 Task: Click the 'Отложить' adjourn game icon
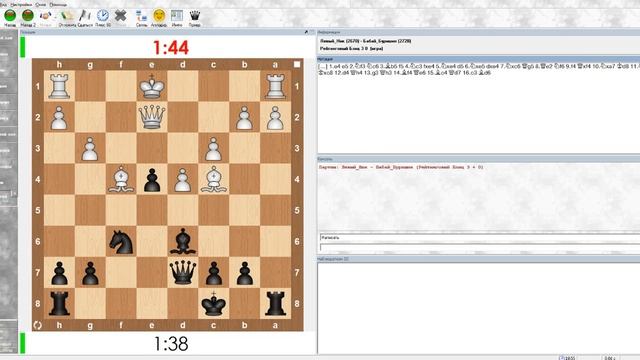pyautogui.click(x=67, y=16)
